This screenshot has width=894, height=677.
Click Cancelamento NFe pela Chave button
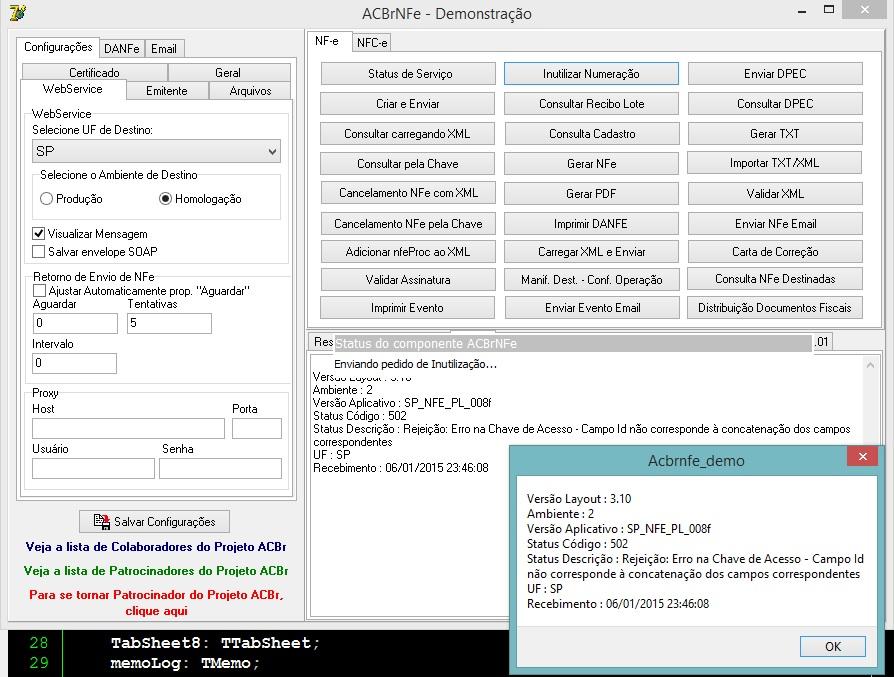408,224
